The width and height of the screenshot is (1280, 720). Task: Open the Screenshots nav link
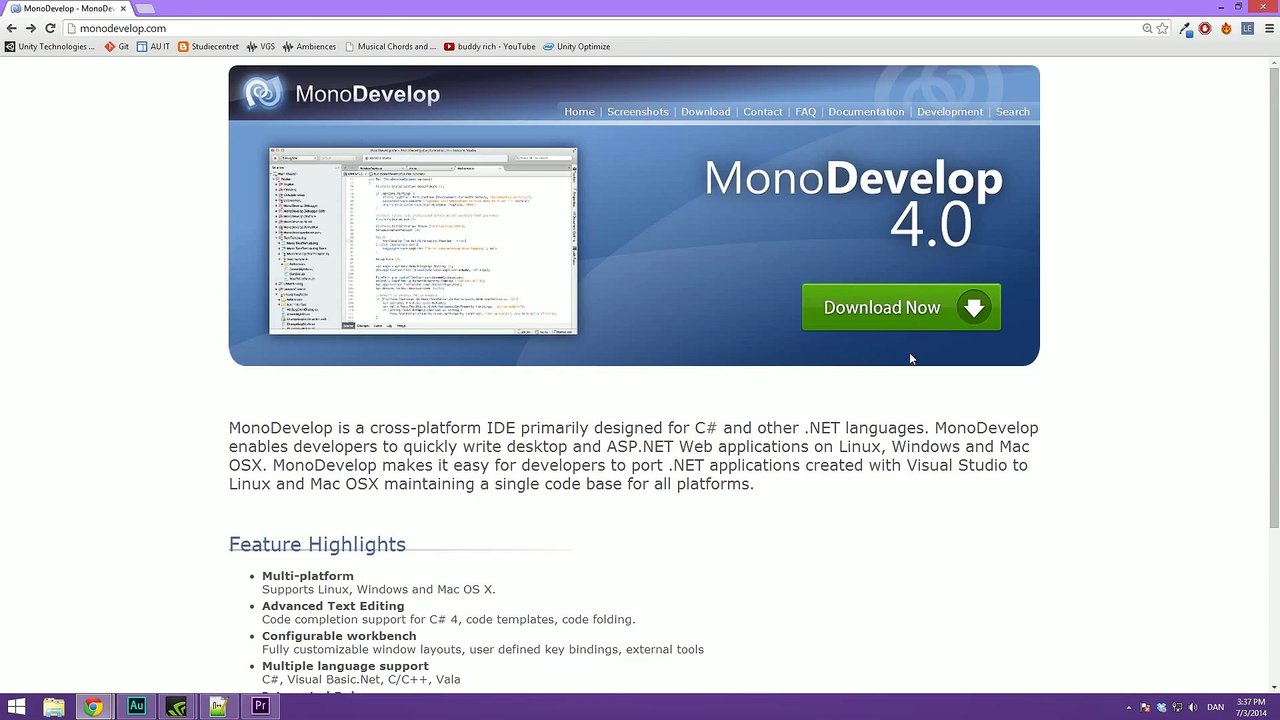tap(638, 112)
